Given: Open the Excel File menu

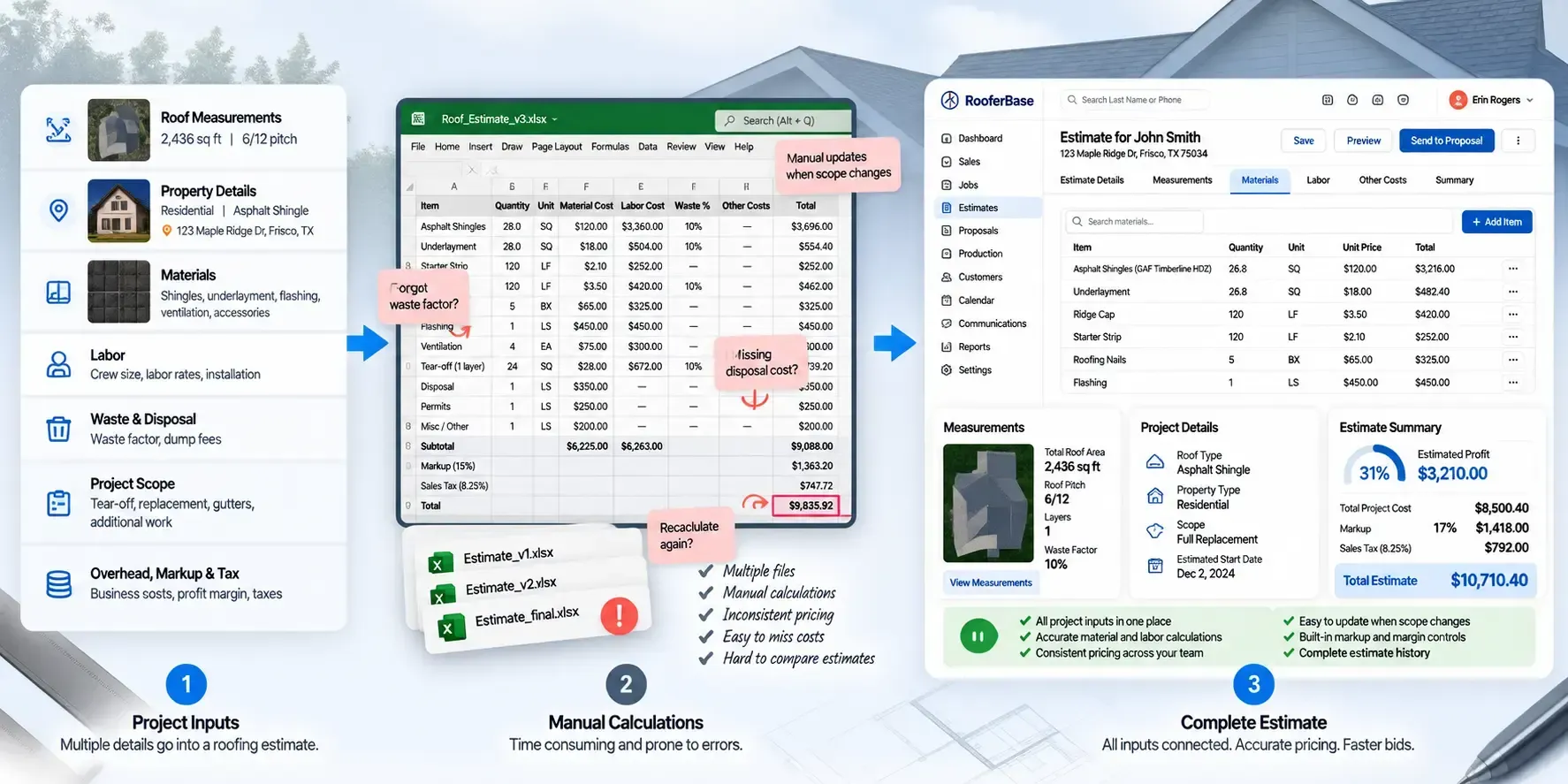Looking at the screenshot, I should point(418,147).
